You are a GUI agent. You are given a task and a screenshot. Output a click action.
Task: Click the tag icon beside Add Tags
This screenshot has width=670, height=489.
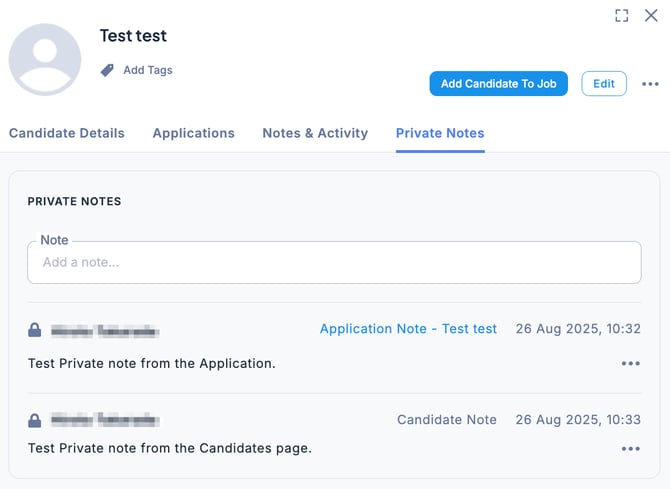click(107, 70)
